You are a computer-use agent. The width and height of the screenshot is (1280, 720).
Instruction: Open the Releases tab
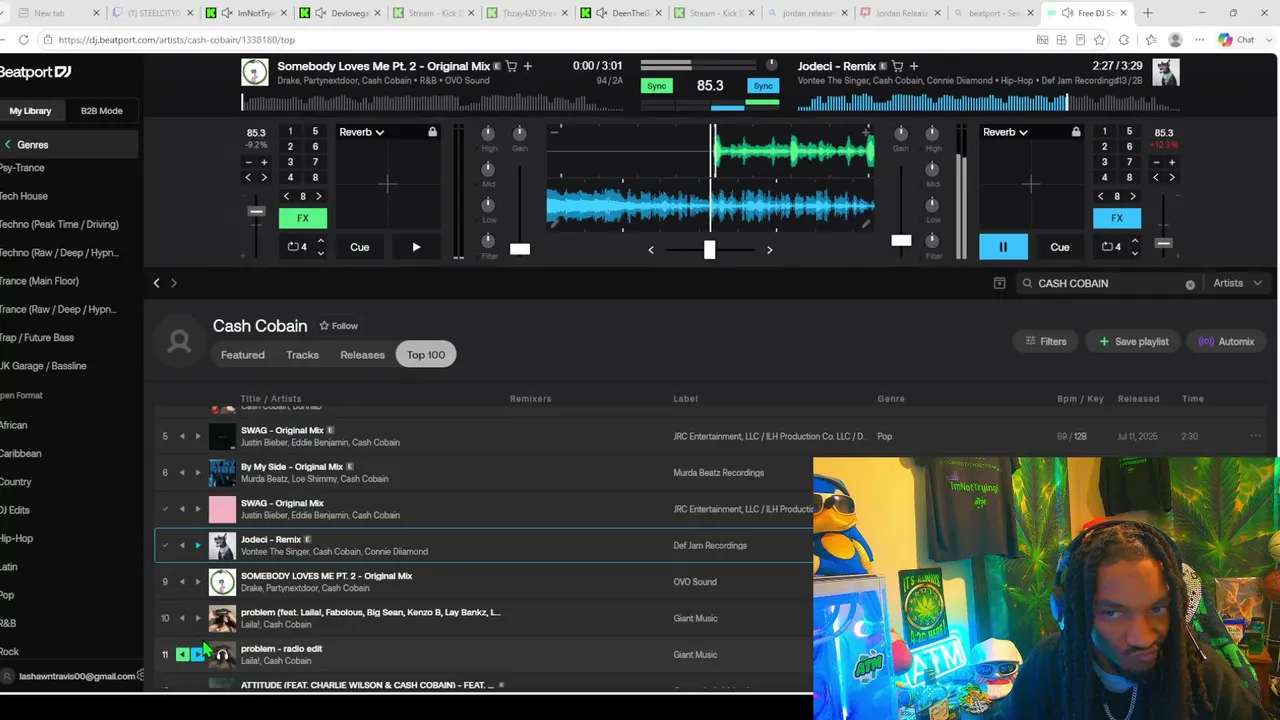[362, 355]
